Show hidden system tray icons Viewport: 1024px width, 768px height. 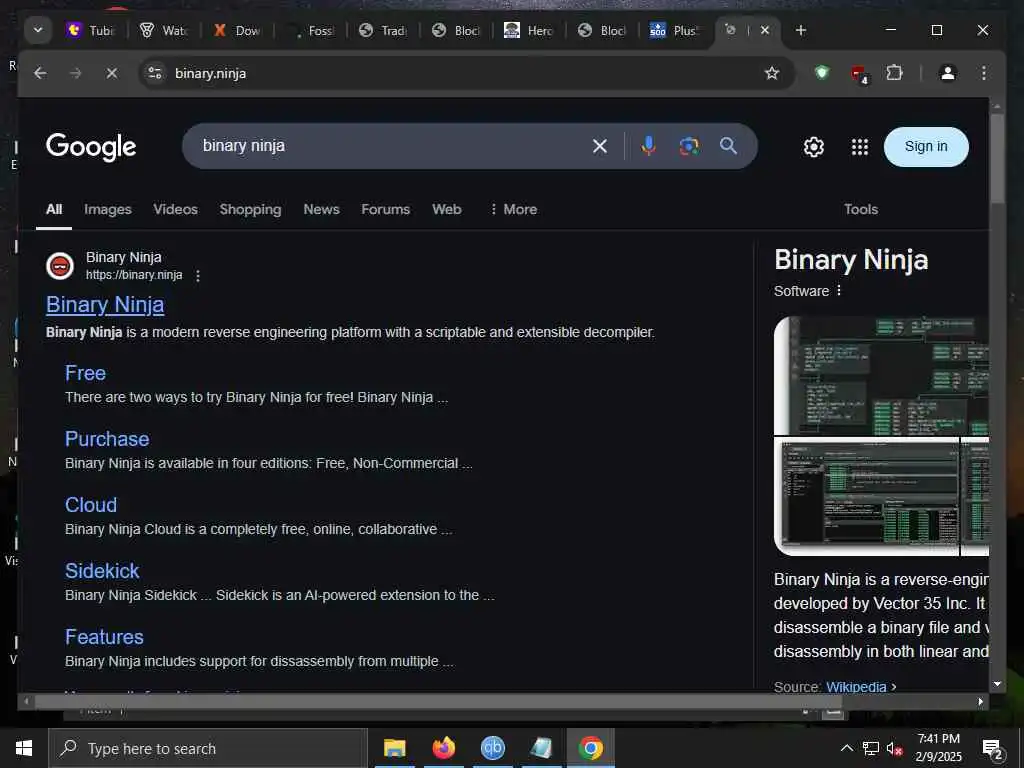[846, 748]
